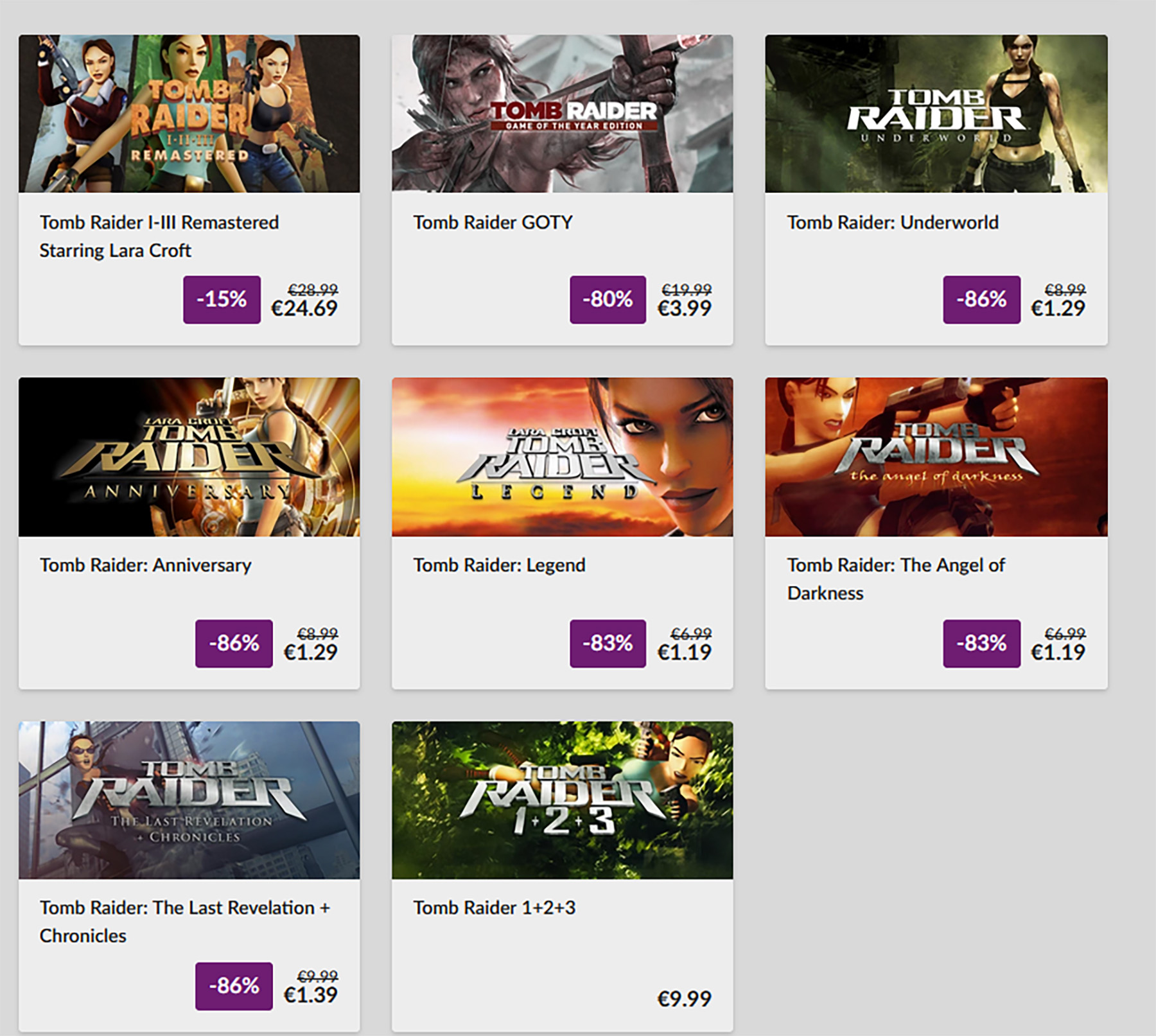Open The Angel of Darkness cover image
The width and height of the screenshot is (1156, 1036).
tap(936, 457)
